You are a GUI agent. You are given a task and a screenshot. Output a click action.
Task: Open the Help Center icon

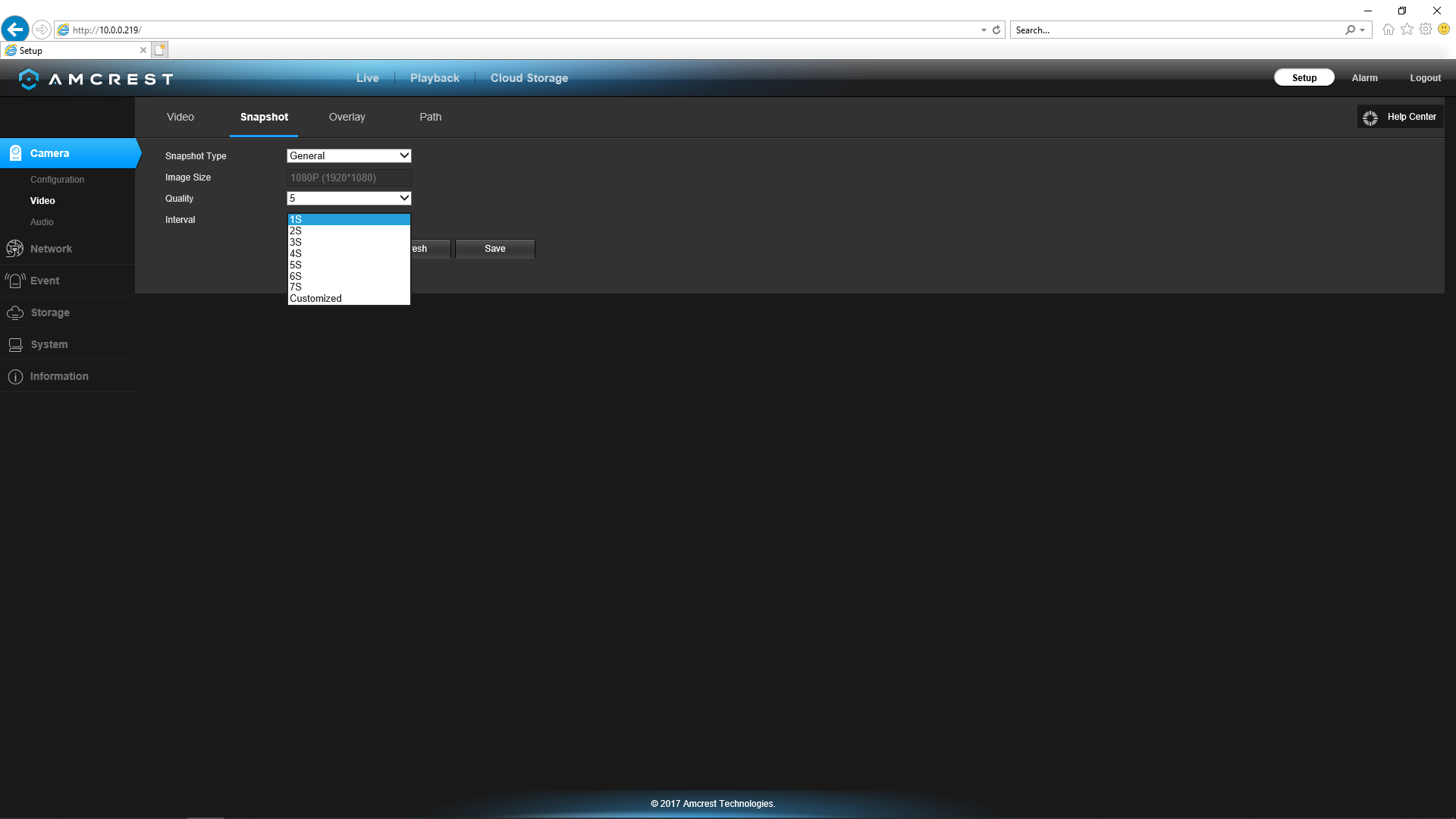[x=1370, y=118]
